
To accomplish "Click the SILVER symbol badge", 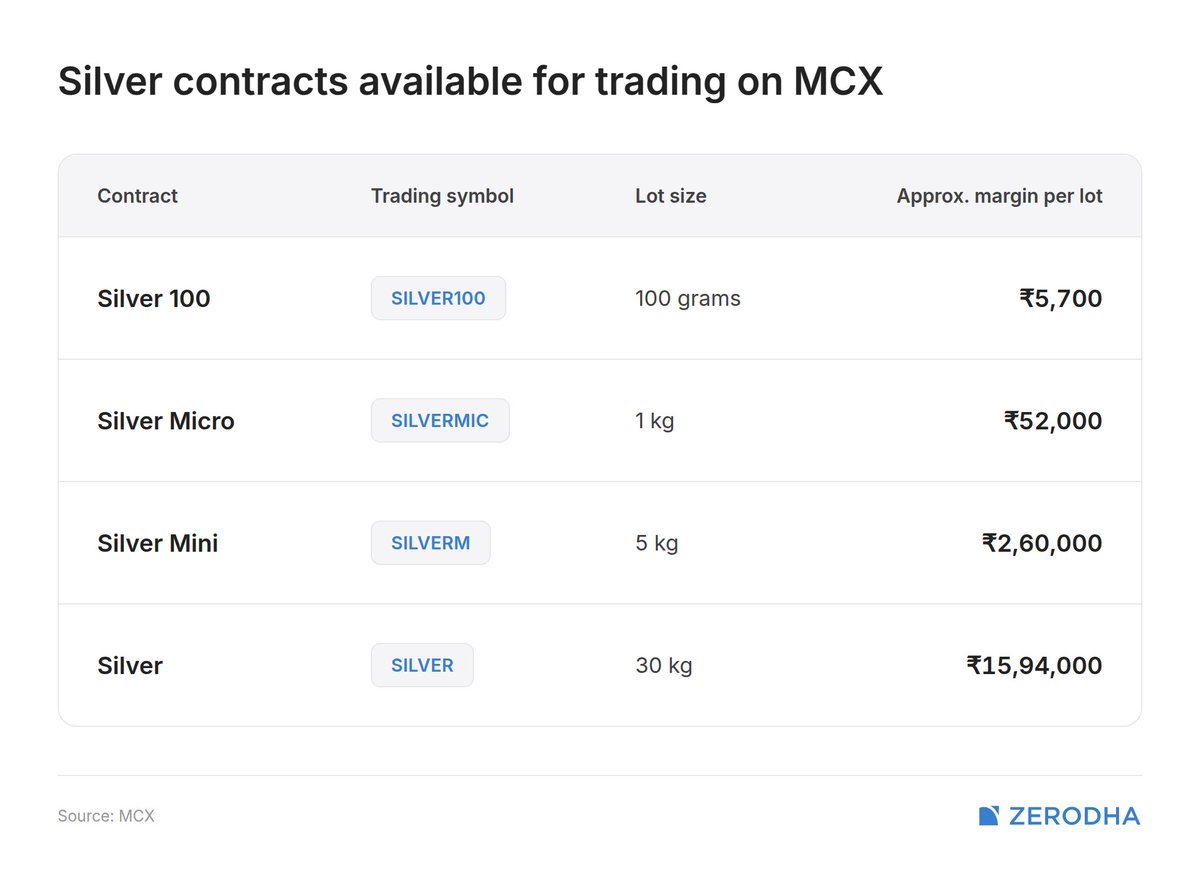I will pyautogui.click(x=422, y=665).
